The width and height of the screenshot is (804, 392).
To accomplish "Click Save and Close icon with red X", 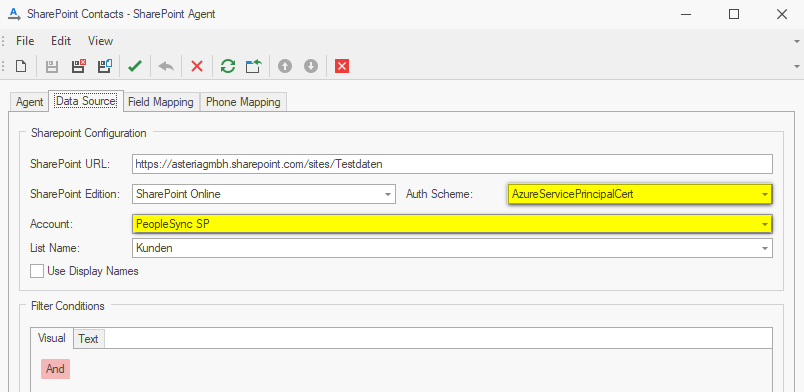I will pyautogui.click(x=78, y=66).
